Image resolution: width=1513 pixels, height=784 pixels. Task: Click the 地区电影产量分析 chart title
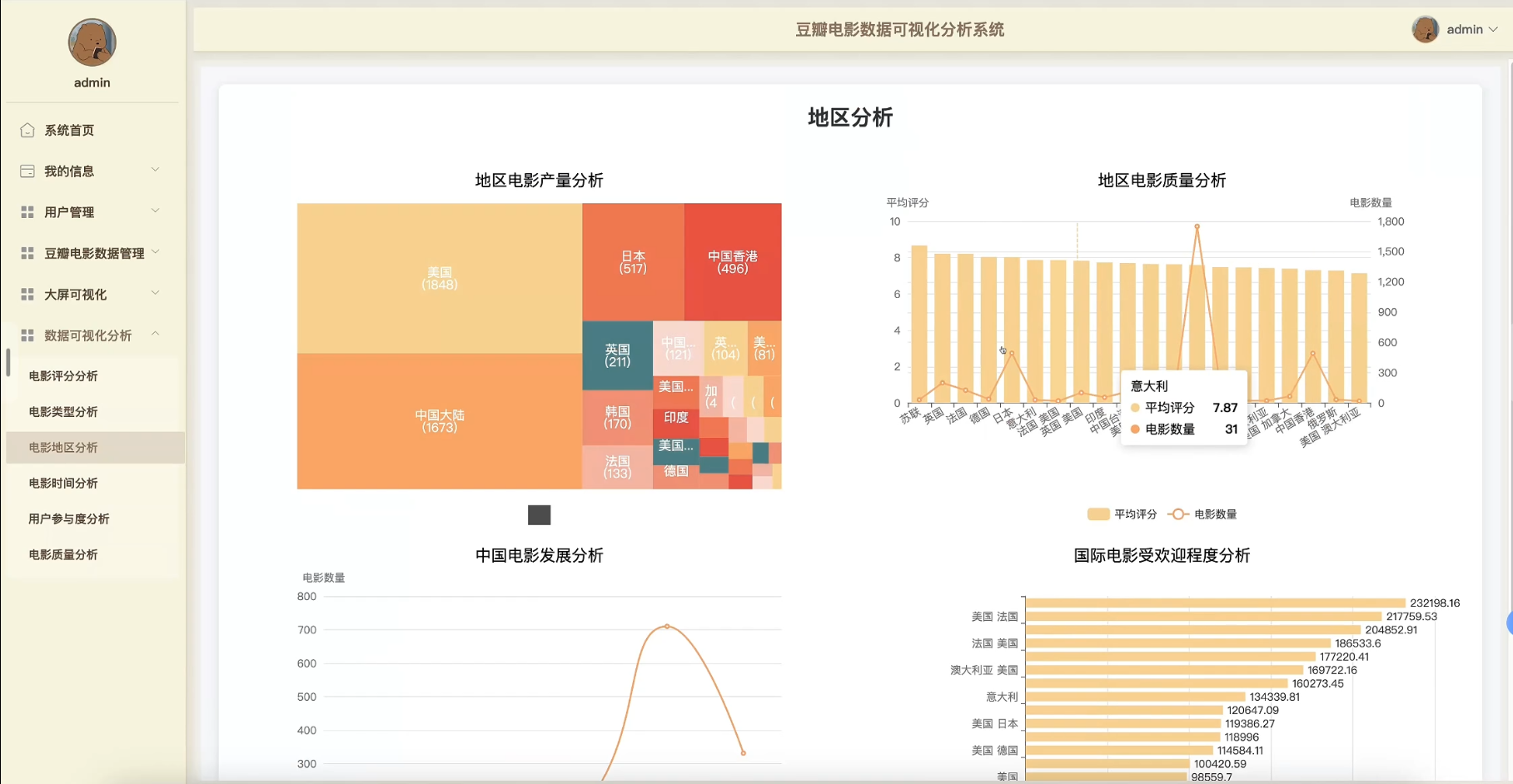[539, 181]
